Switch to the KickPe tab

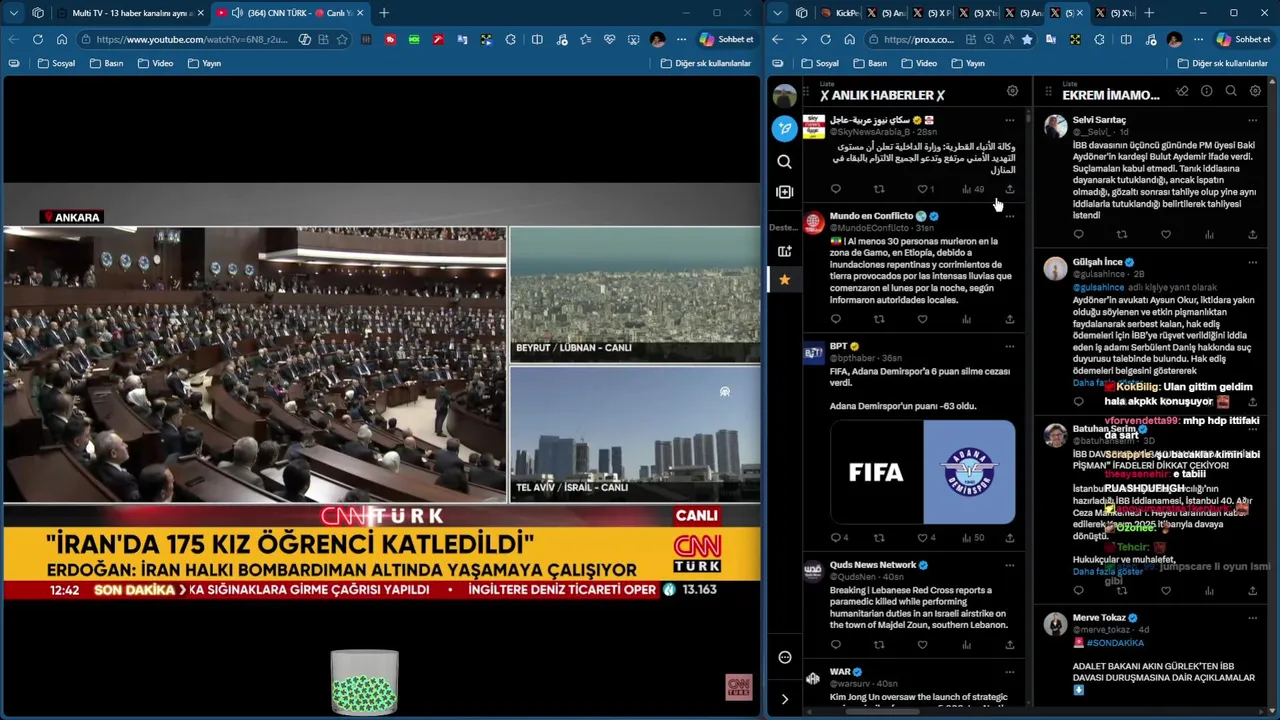click(838, 13)
